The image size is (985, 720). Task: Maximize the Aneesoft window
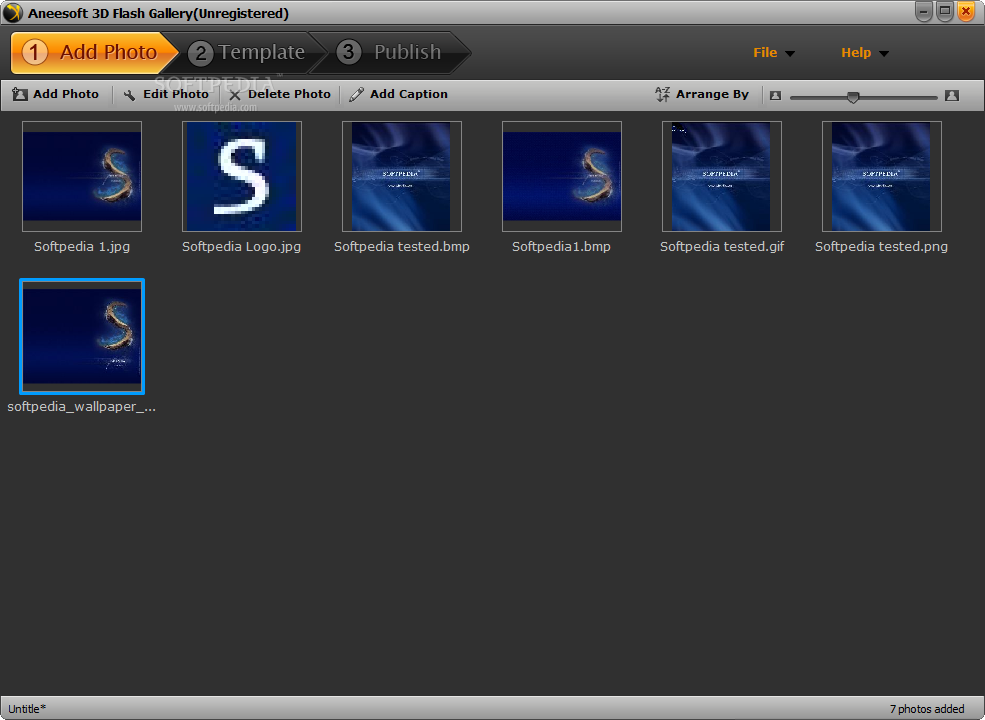pyautogui.click(x=944, y=11)
